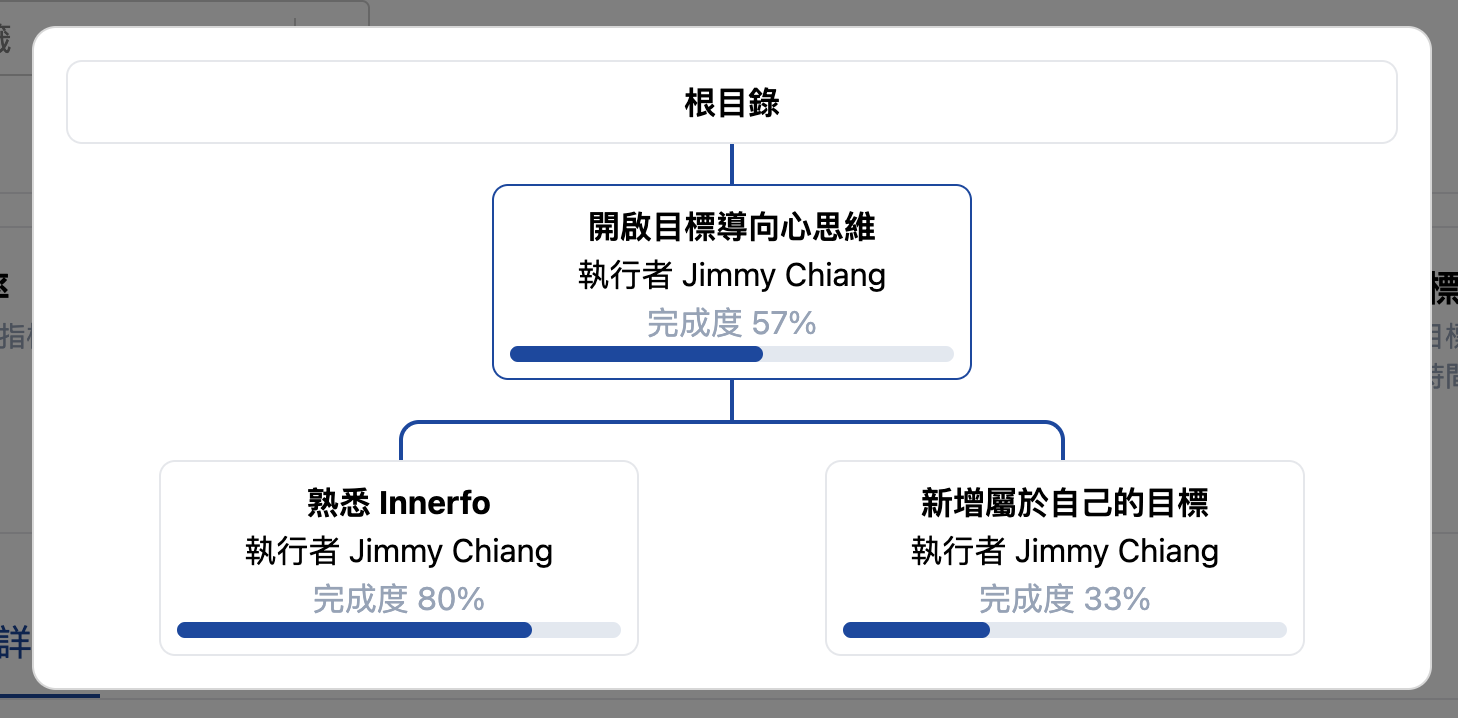Click the 新增屬於自己的目標 title text
This screenshot has width=1458, height=718.
(1065, 503)
